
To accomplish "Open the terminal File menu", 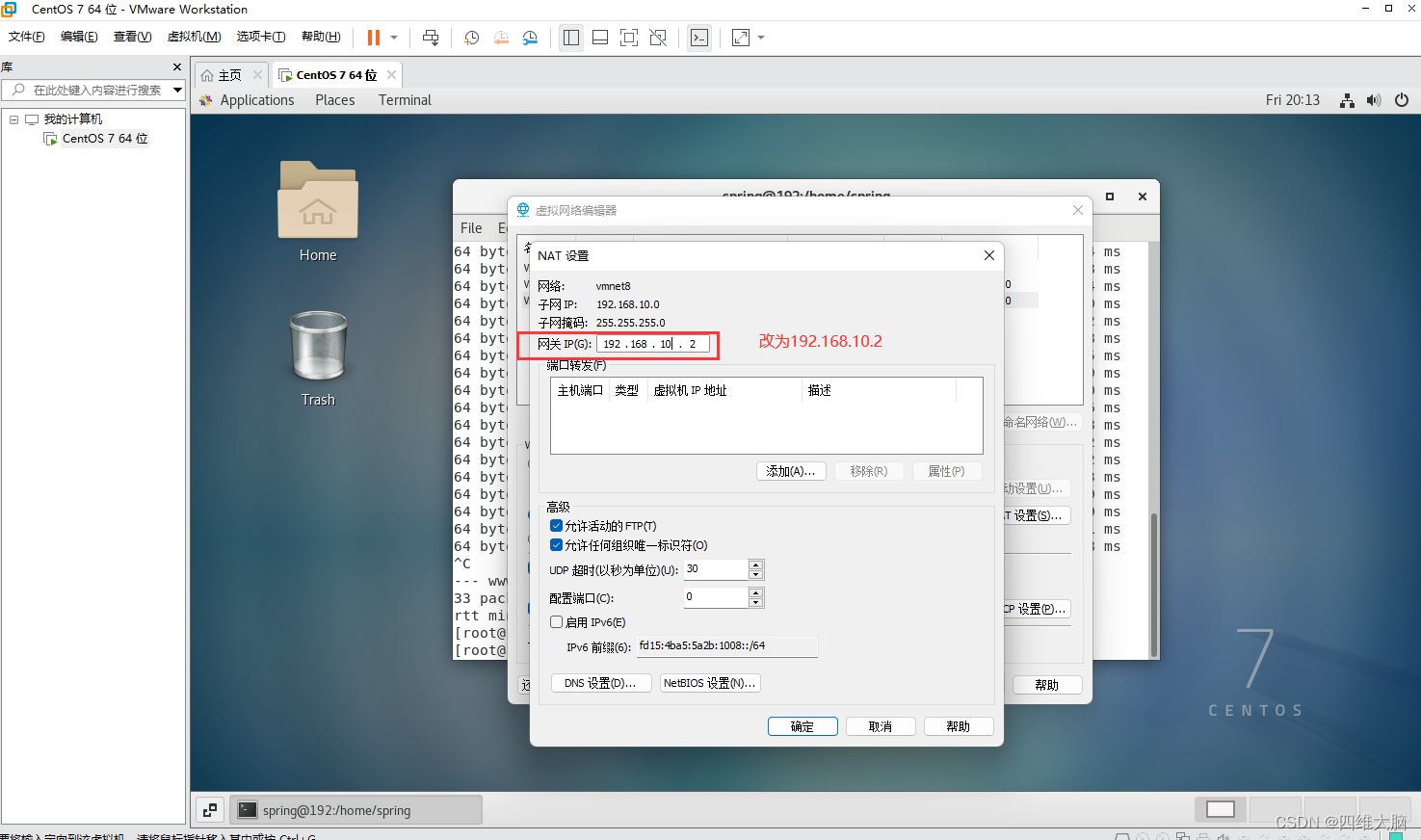I will [471, 228].
